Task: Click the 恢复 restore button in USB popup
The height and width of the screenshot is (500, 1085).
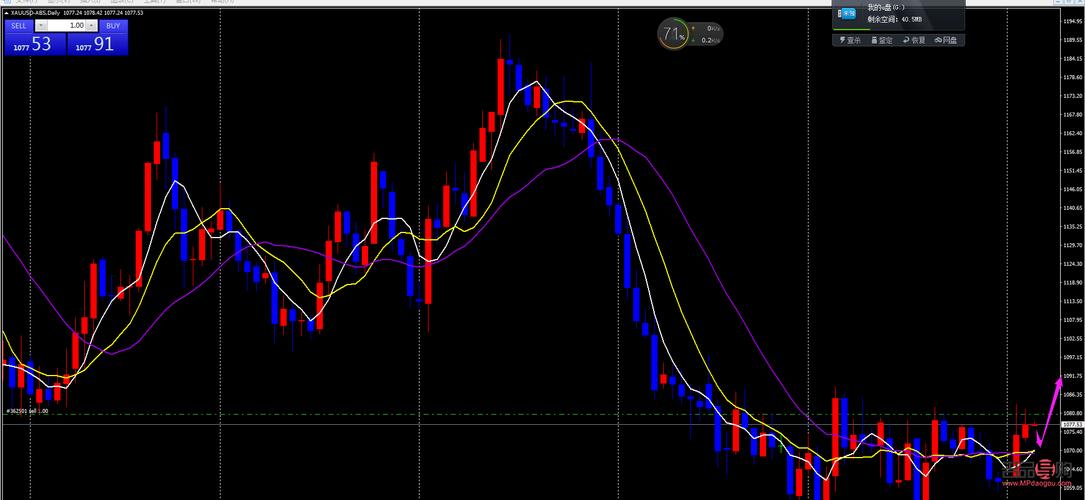Action: coord(914,40)
